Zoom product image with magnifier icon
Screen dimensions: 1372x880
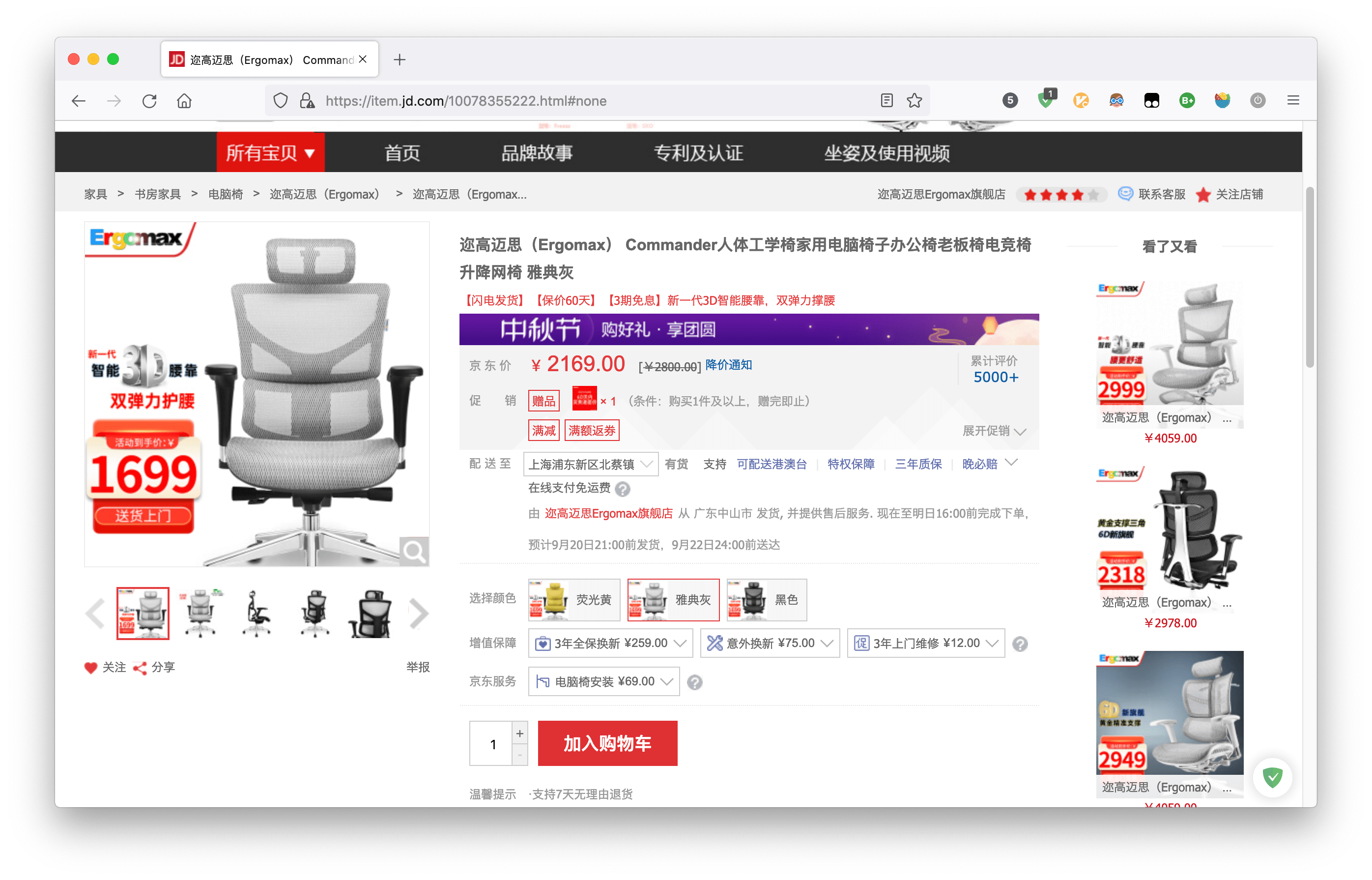[x=414, y=552]
